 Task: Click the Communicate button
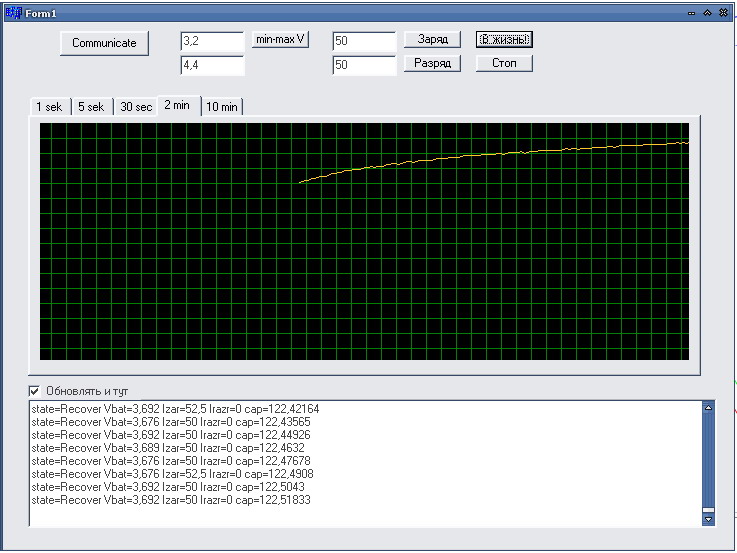tap(104, 43)
